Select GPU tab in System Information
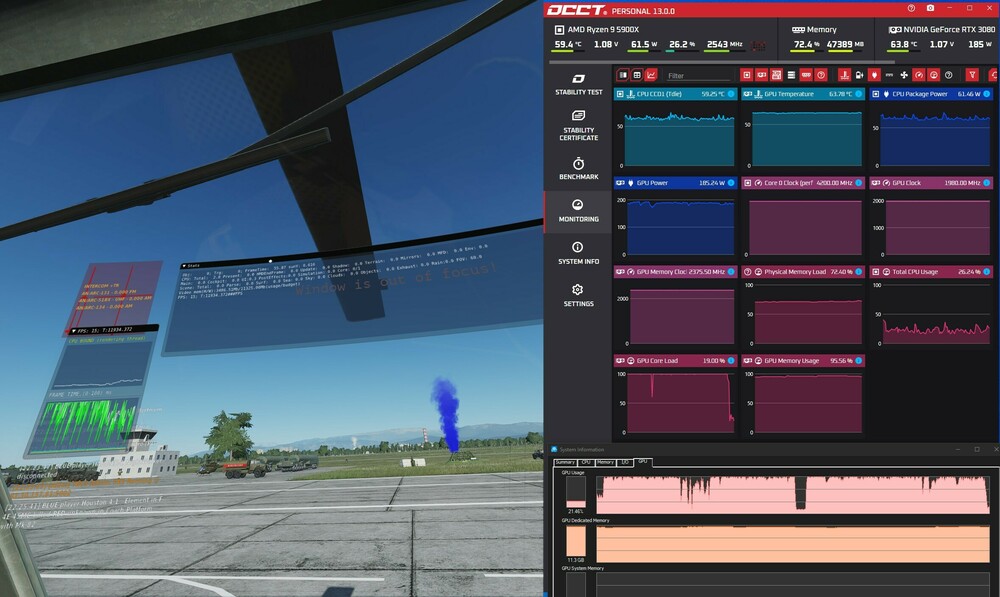1000x597 pixels. click(x=643, y=461)
